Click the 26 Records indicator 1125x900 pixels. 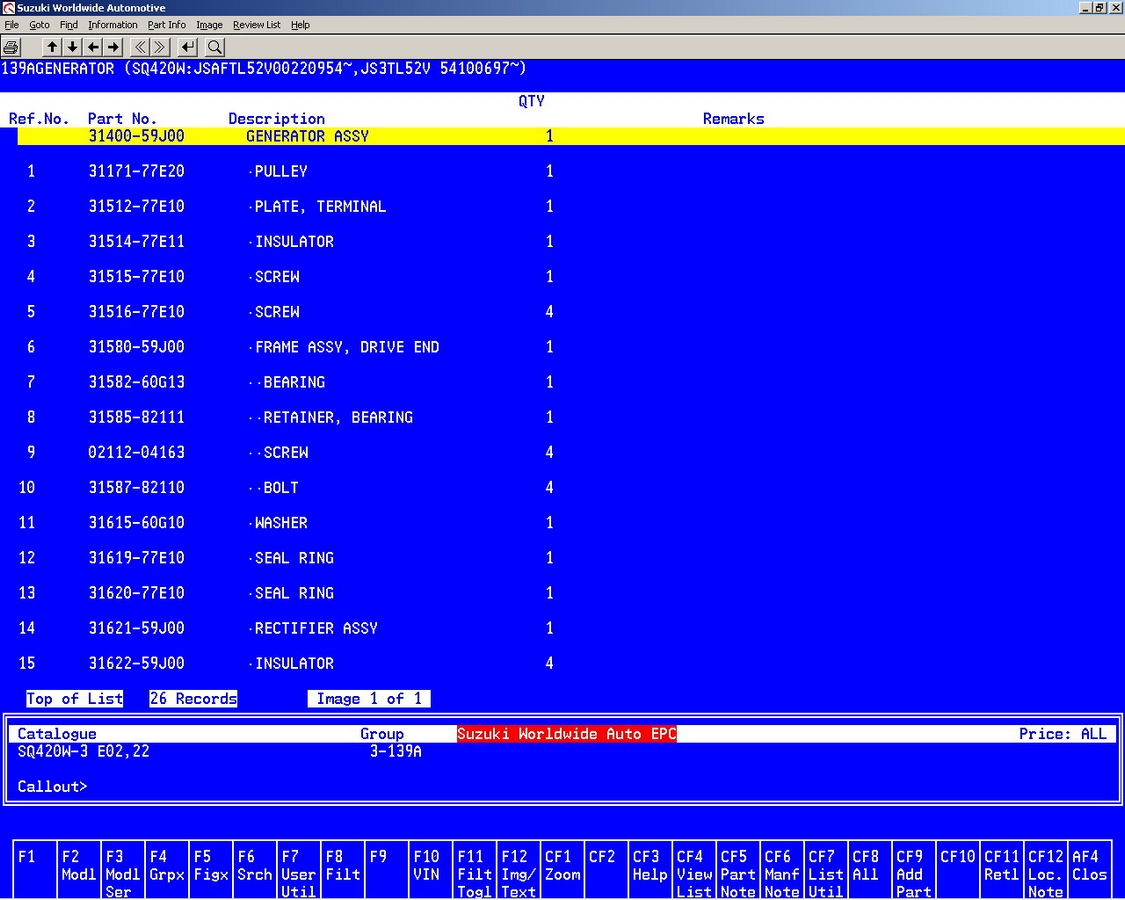click(193, 698)
